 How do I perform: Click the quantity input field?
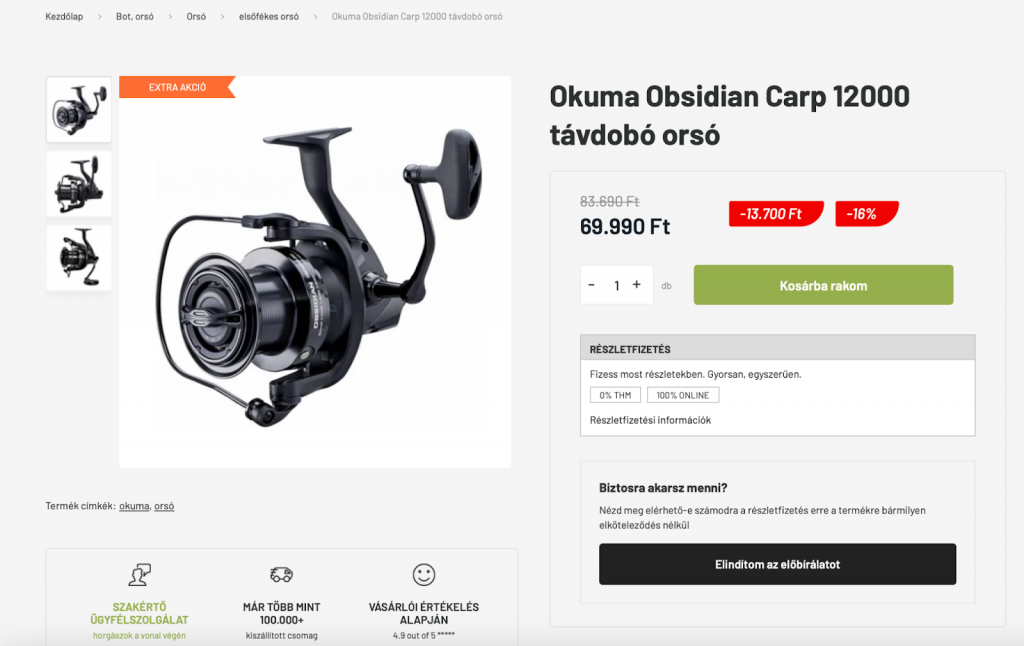tap(616, 285)
